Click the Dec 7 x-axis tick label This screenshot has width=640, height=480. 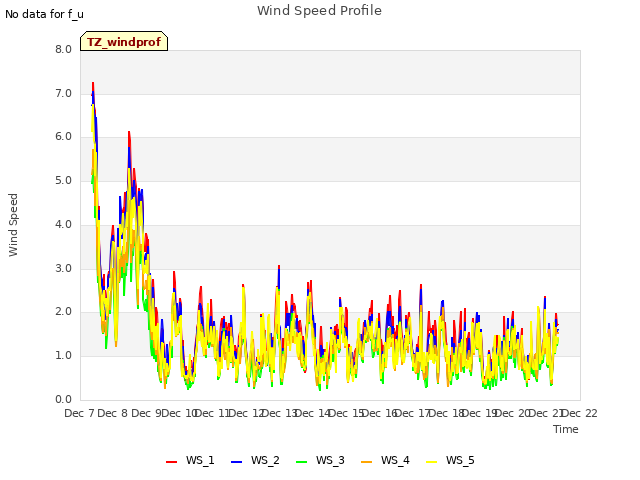point(80,413)
